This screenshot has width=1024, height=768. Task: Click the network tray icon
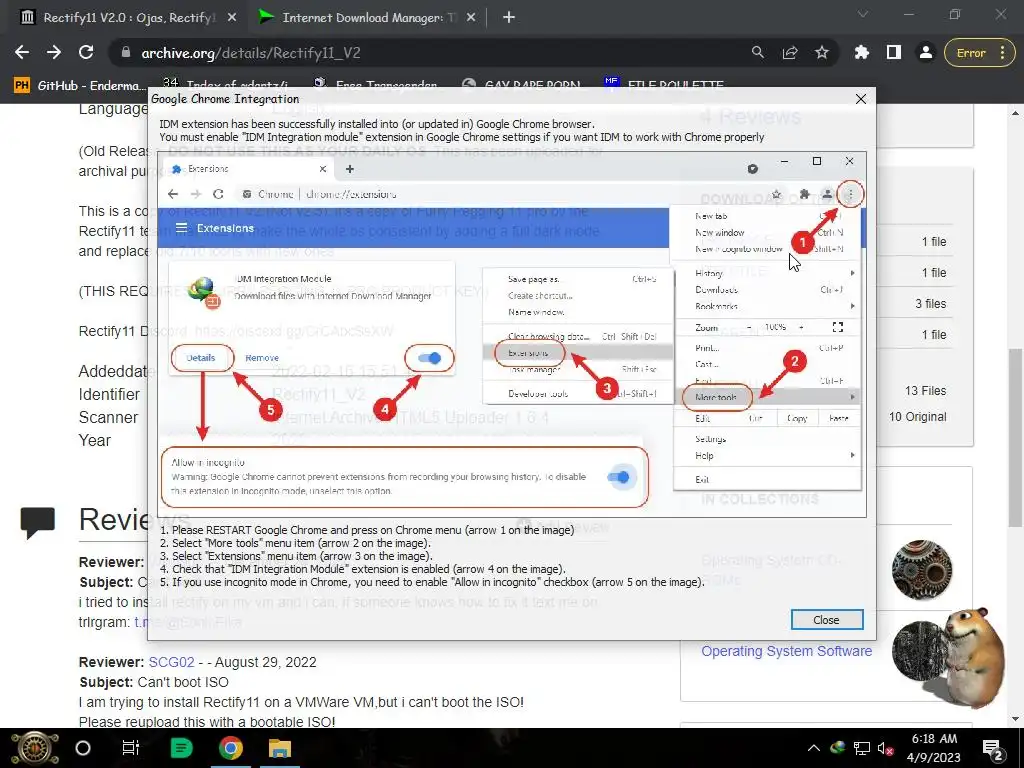(862, 748)
